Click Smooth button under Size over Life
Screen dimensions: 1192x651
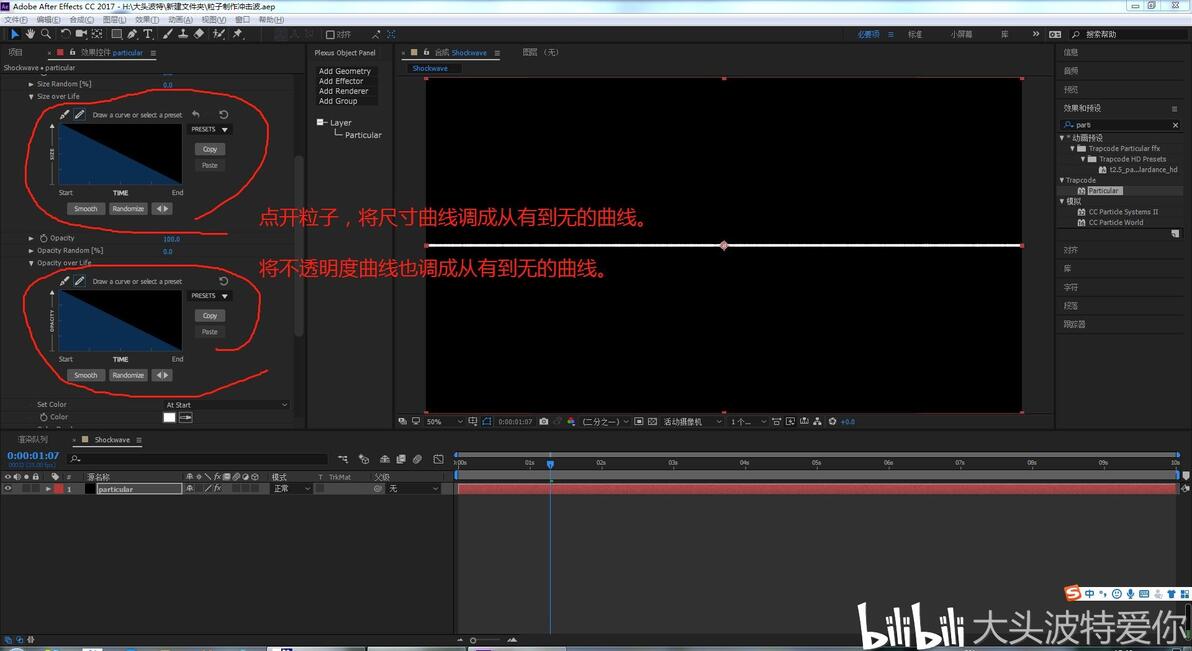coord(86,208)
